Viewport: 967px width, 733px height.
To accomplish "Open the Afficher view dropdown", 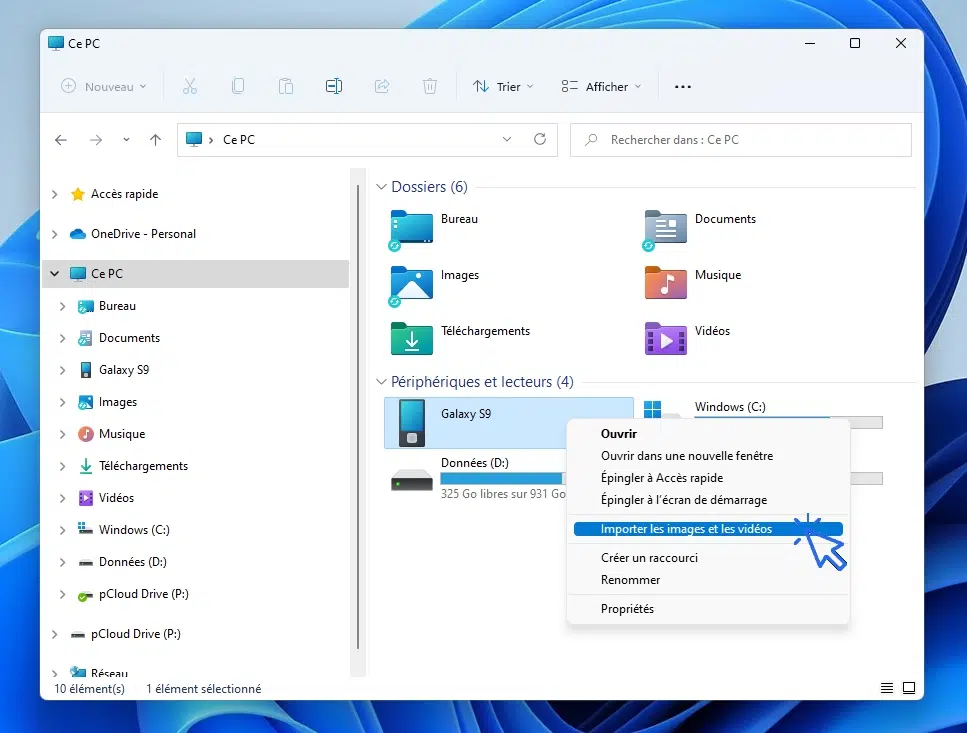I will pyautogui.click(x=601, y=87).
